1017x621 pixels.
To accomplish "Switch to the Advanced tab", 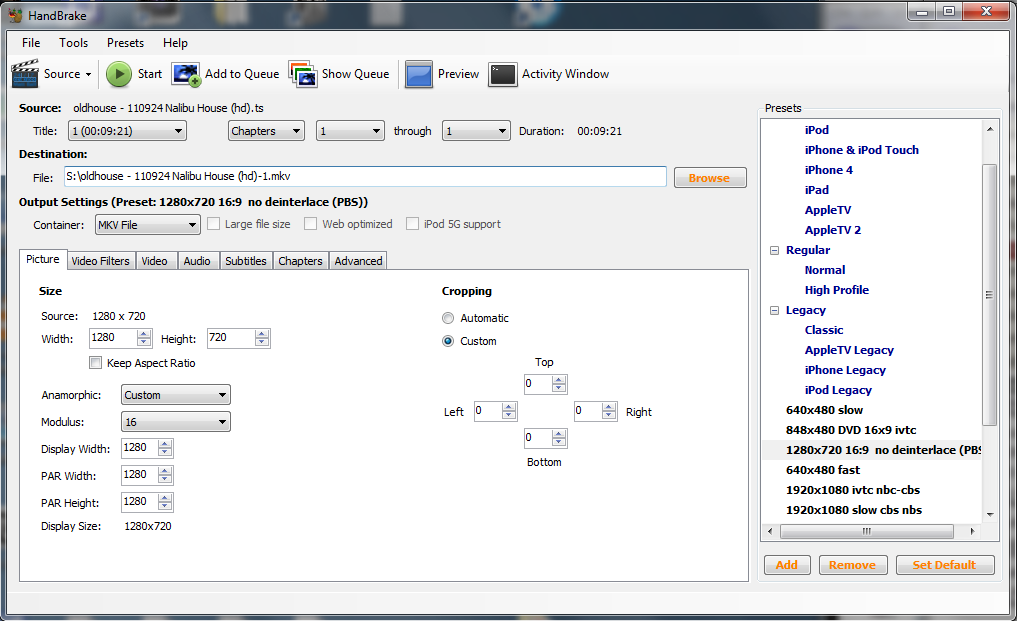I will coord(358,261).
